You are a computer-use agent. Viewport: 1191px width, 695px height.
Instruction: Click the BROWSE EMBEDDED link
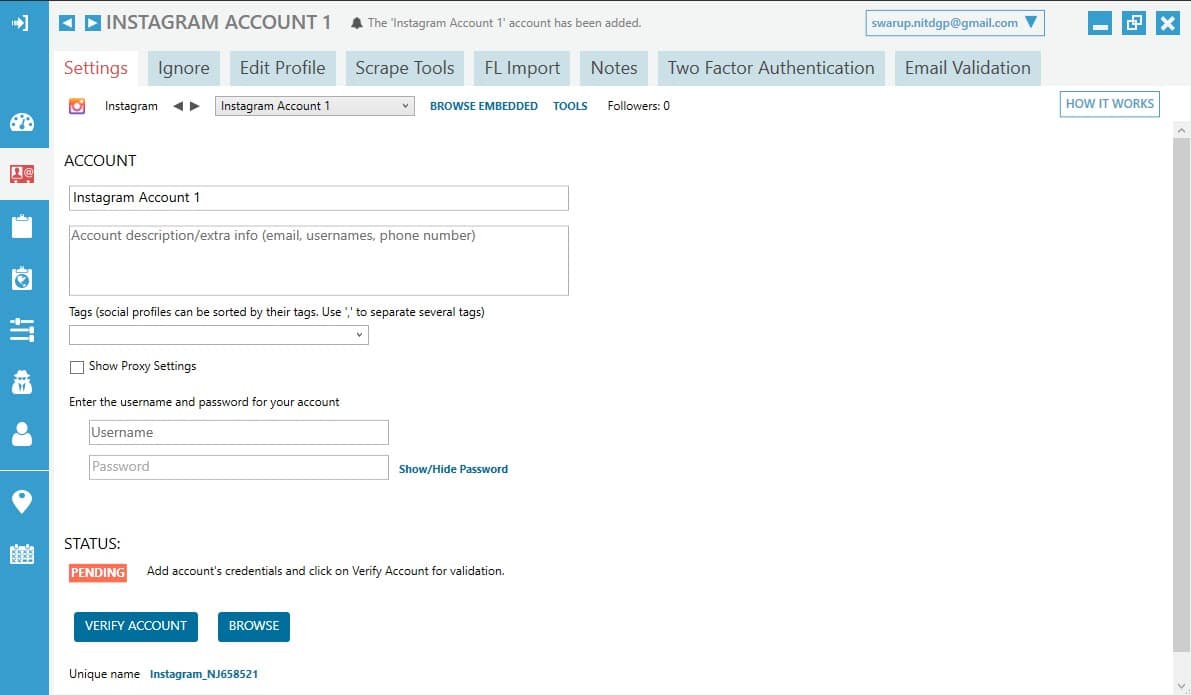point(484,106)
